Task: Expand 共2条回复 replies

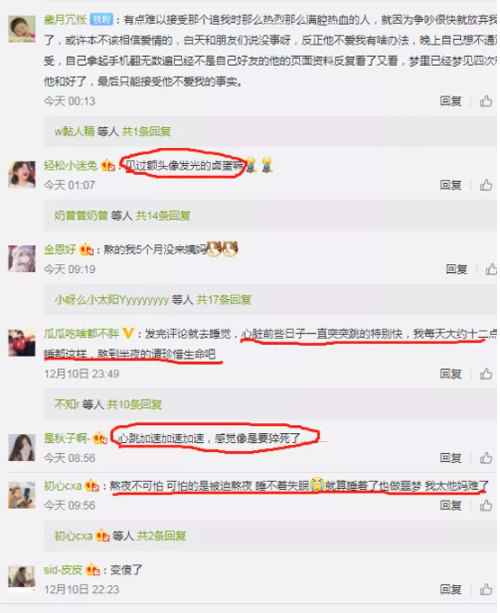Action: 161,535
